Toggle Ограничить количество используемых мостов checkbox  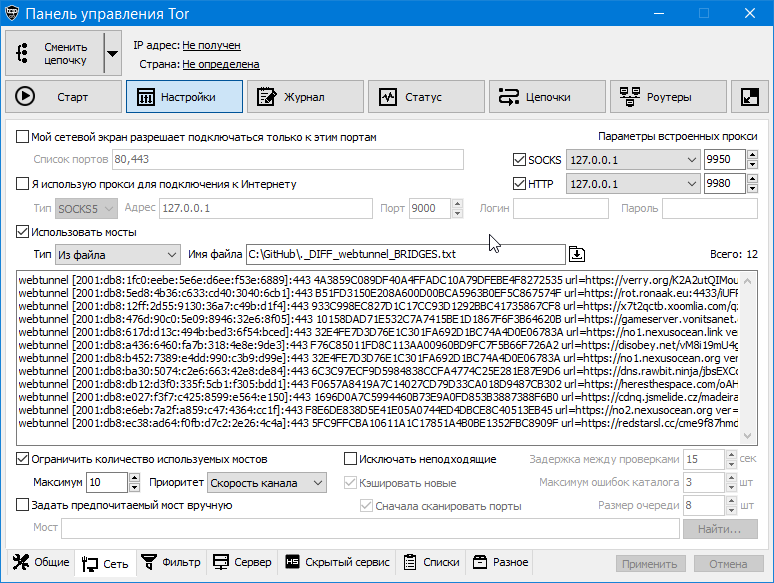coord(22,459)
